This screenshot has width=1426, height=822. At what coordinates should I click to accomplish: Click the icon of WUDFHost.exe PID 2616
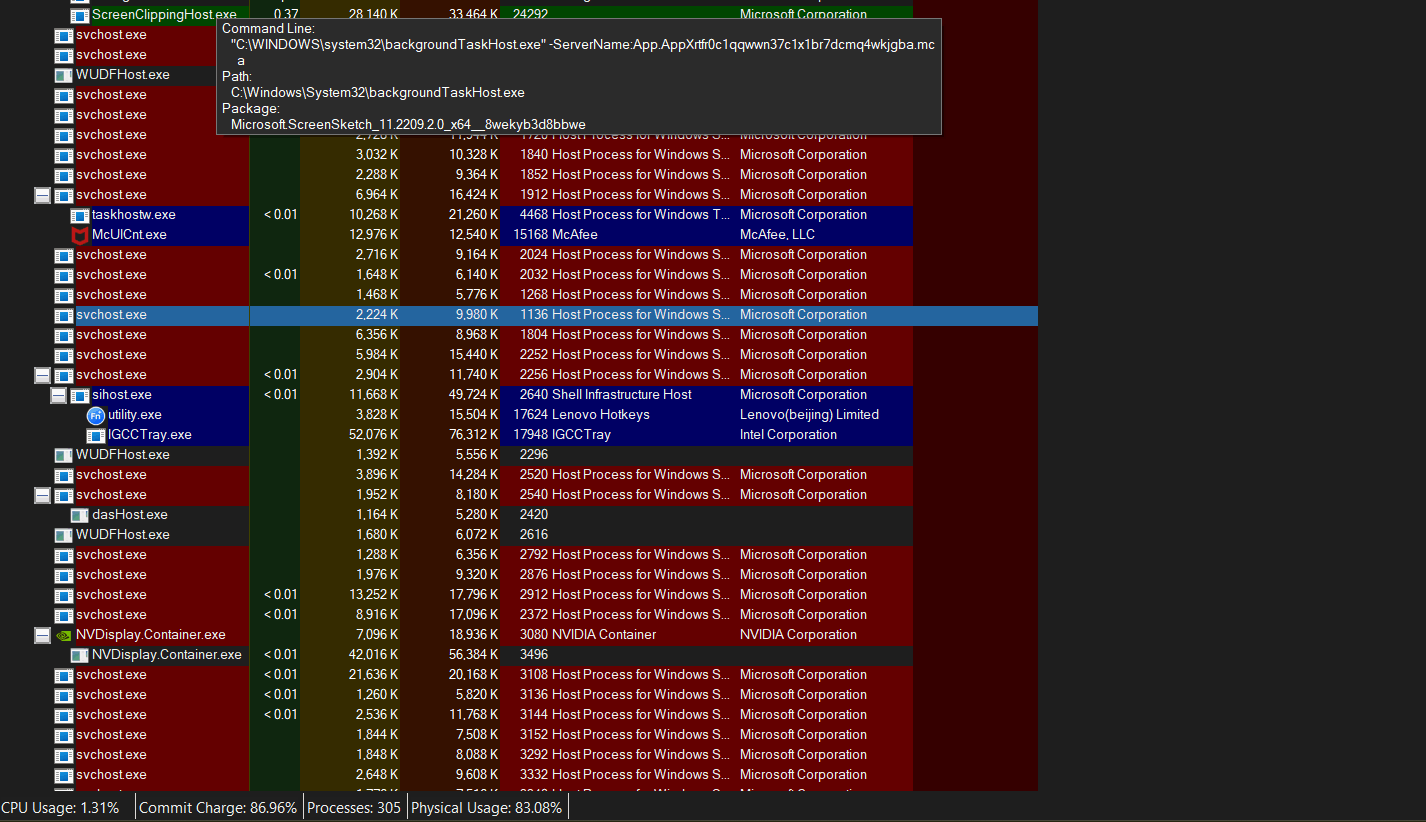click(x=64, y=535)
